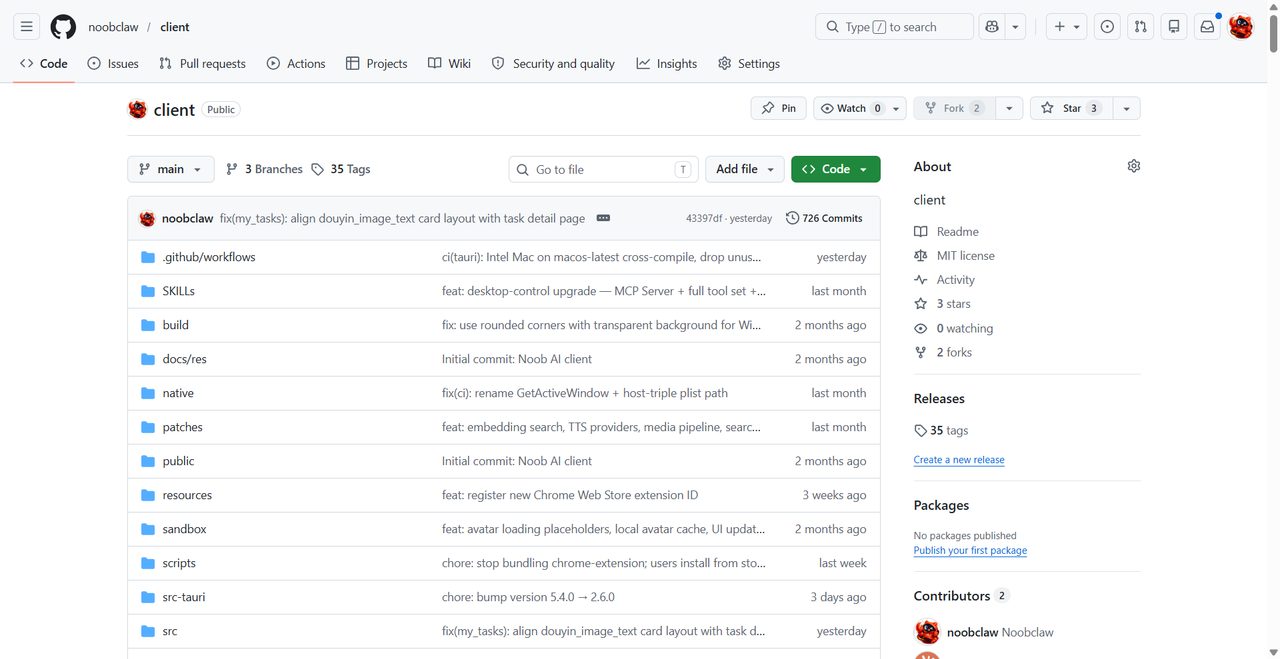The height and width of the screenshot is (659, 1280).
Task: Open 35 Tags link near branches
Action: point(341,169)
